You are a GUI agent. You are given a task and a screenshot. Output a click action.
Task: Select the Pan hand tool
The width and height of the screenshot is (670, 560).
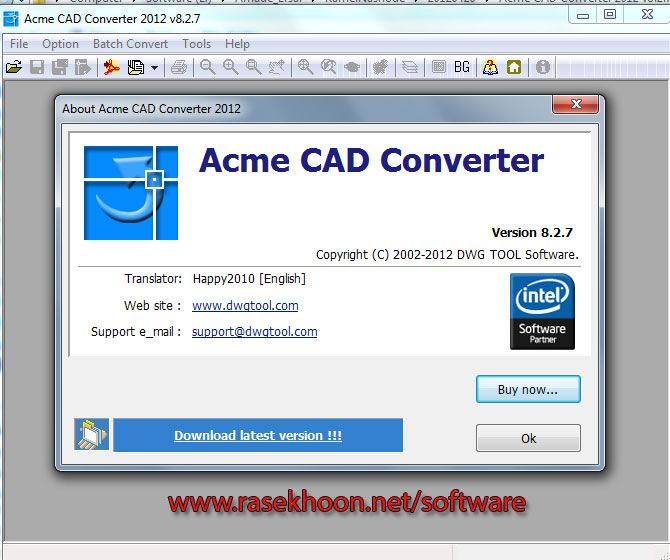point(276,67)
